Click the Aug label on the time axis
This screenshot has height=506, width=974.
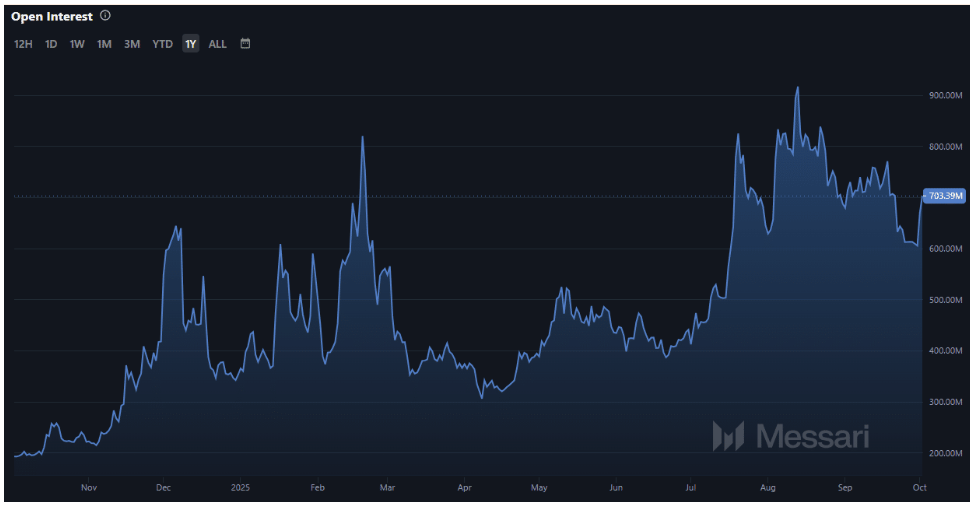coord(767,488)
